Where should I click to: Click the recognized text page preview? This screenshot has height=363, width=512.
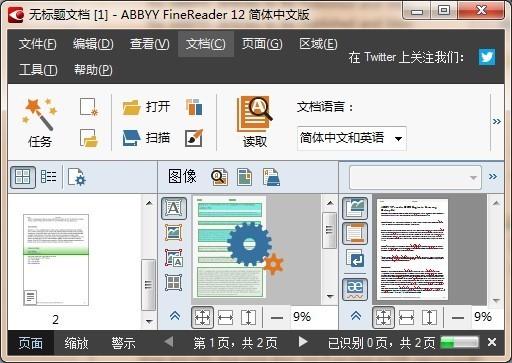(x=412, y=250)
